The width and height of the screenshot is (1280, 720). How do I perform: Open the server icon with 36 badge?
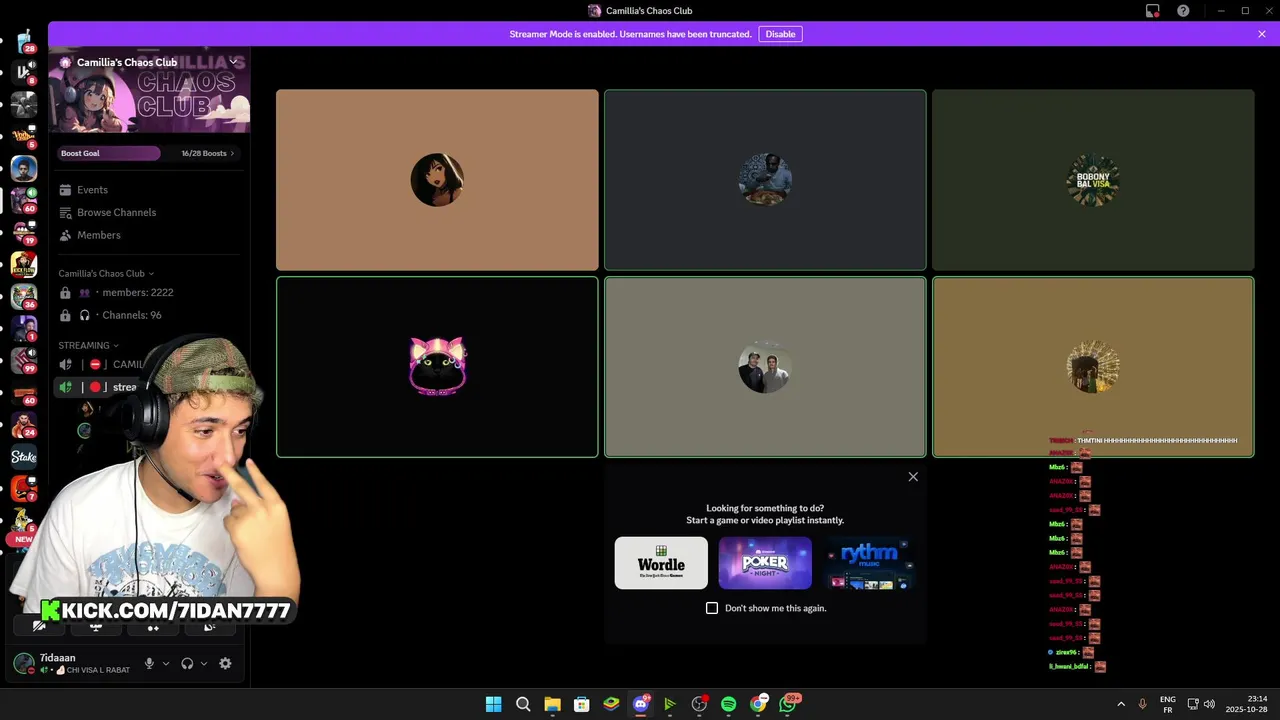click(x=24, y=296)
